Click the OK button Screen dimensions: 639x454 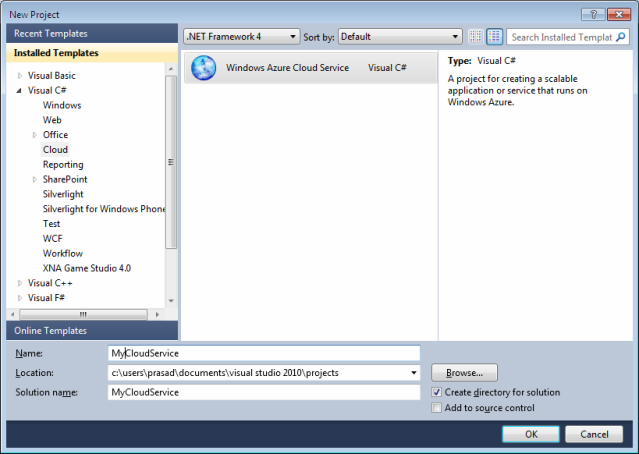531,434
